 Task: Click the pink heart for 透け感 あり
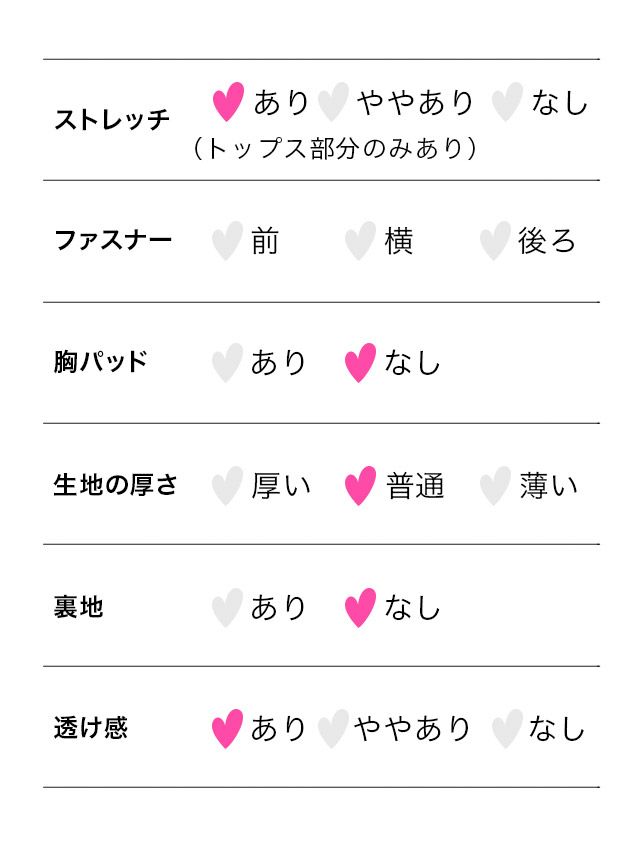click(227, 728)
